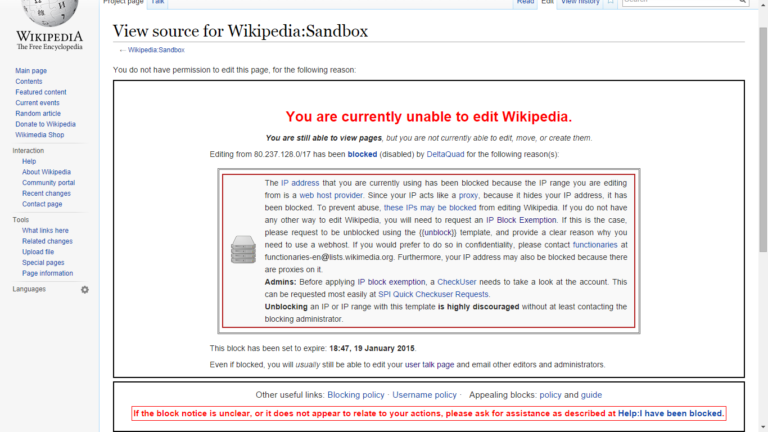The image size is (768, 432).
Task: Open Donate to Wikipedia link
Action: click(45, 124)
